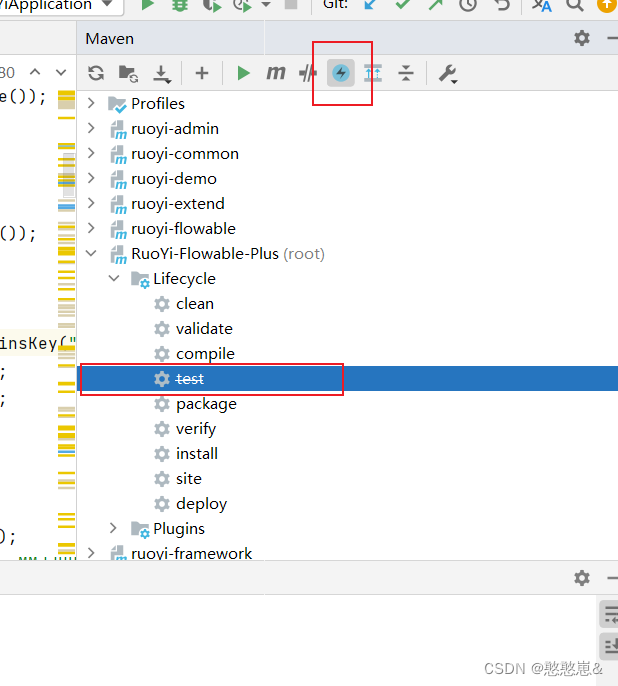The image size is (618, 686).
Task: Go to next highlighted problem arrow
Action: point(61,72)
